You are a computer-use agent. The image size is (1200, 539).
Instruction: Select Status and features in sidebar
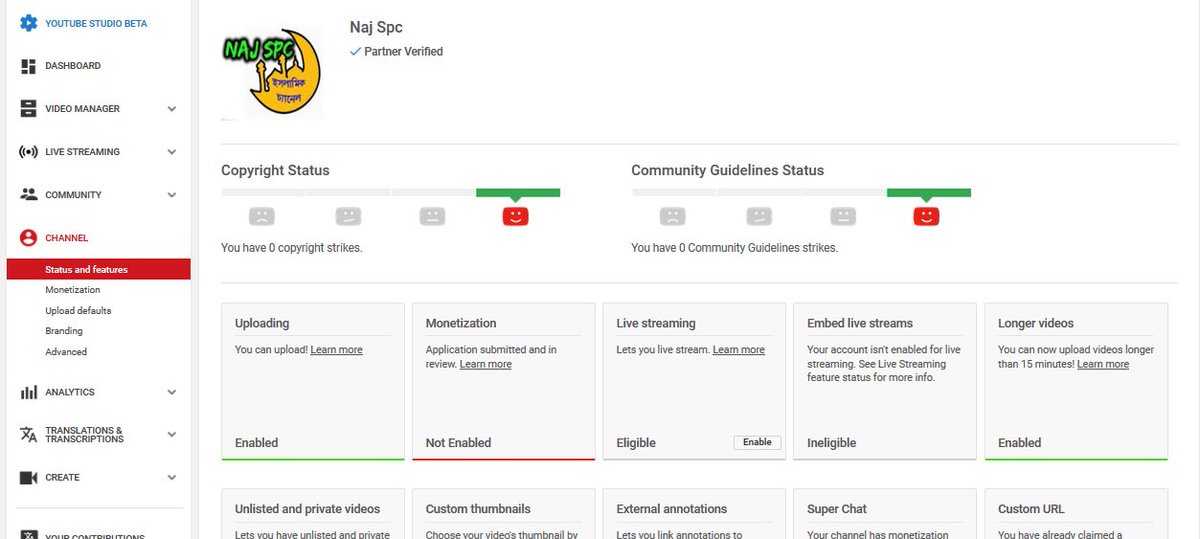point(98,269)
